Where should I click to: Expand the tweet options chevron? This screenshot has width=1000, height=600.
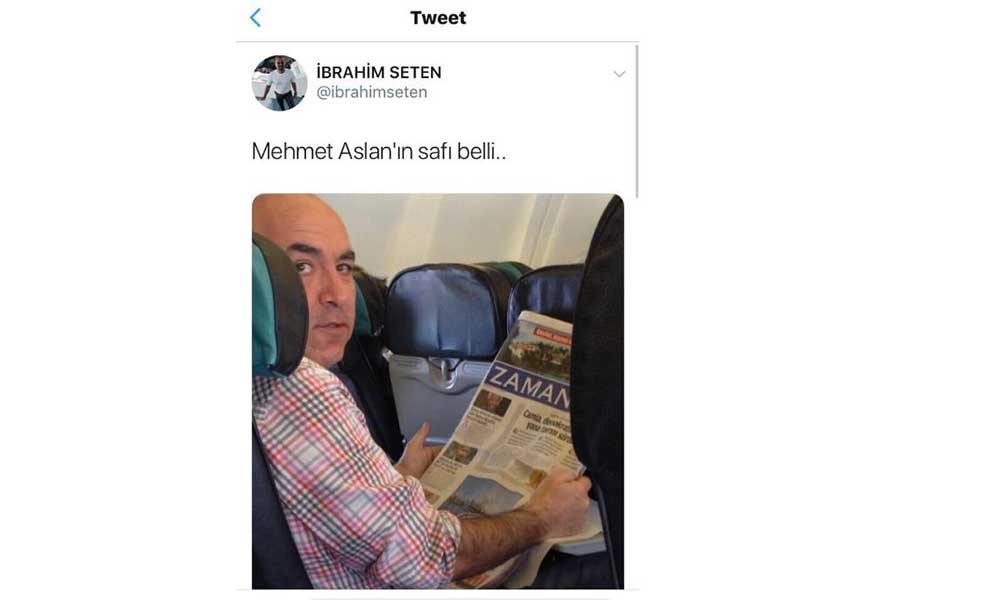point(619,74)
